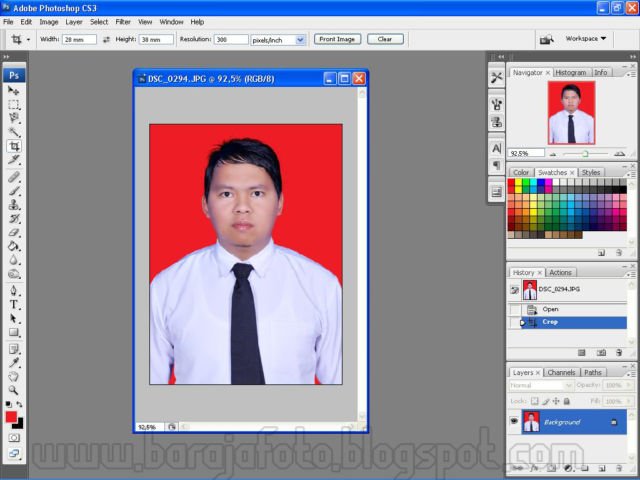Go to Bridge from options bar

(546, 40)
